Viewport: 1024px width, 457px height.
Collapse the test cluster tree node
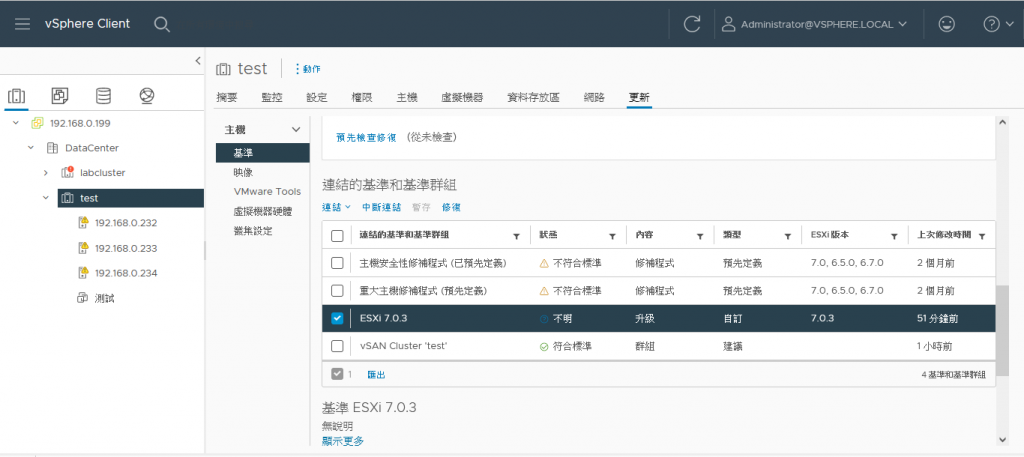point(46,198)
